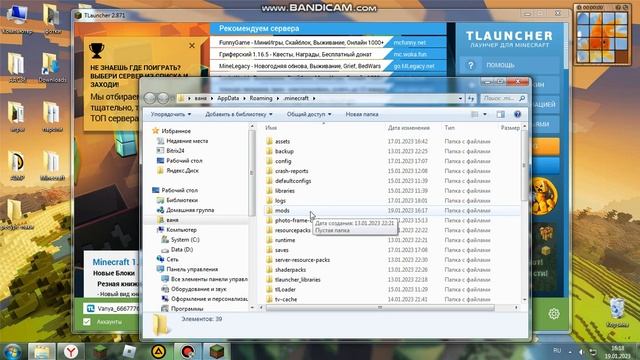Screen dimensions: 640x360
Task: Select the saves folder
Action: [x=281, y=250]
